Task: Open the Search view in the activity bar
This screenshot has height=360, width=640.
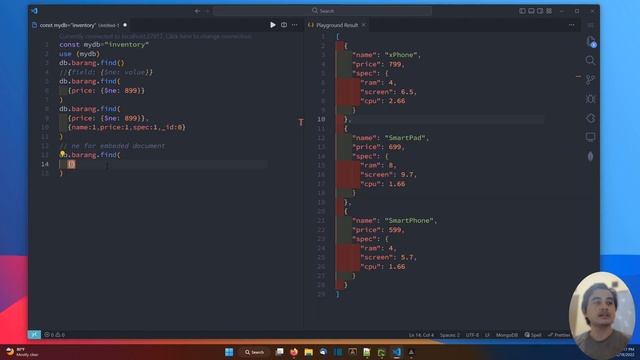Action: coord(590,61)
